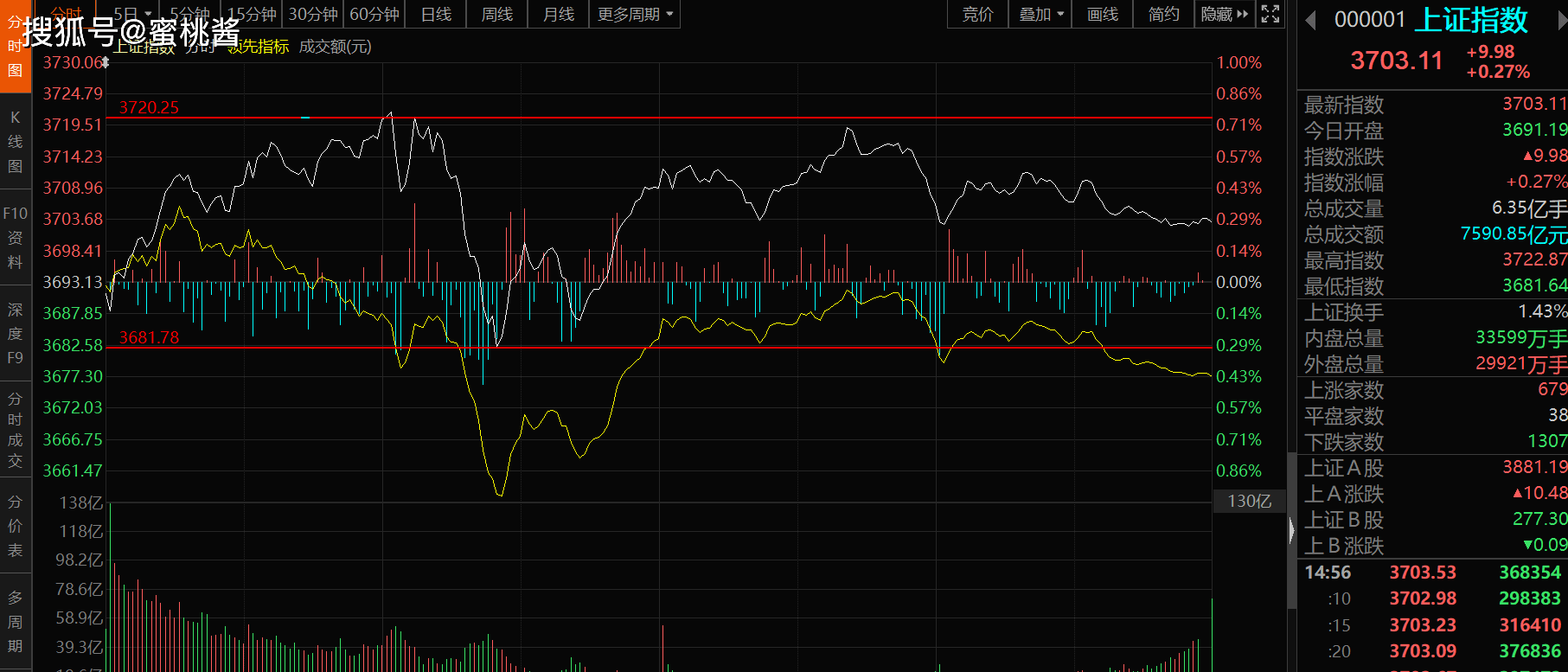Click the current price 3703.11 headline

1397,61
